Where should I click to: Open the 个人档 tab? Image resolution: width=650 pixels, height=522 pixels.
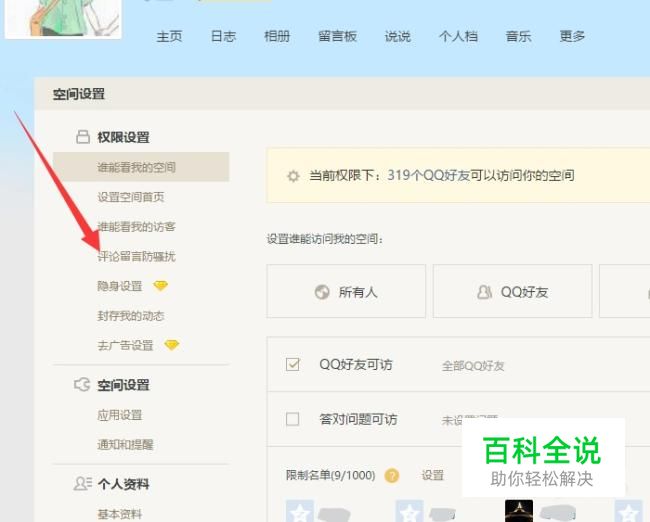(x=458, y=36)
